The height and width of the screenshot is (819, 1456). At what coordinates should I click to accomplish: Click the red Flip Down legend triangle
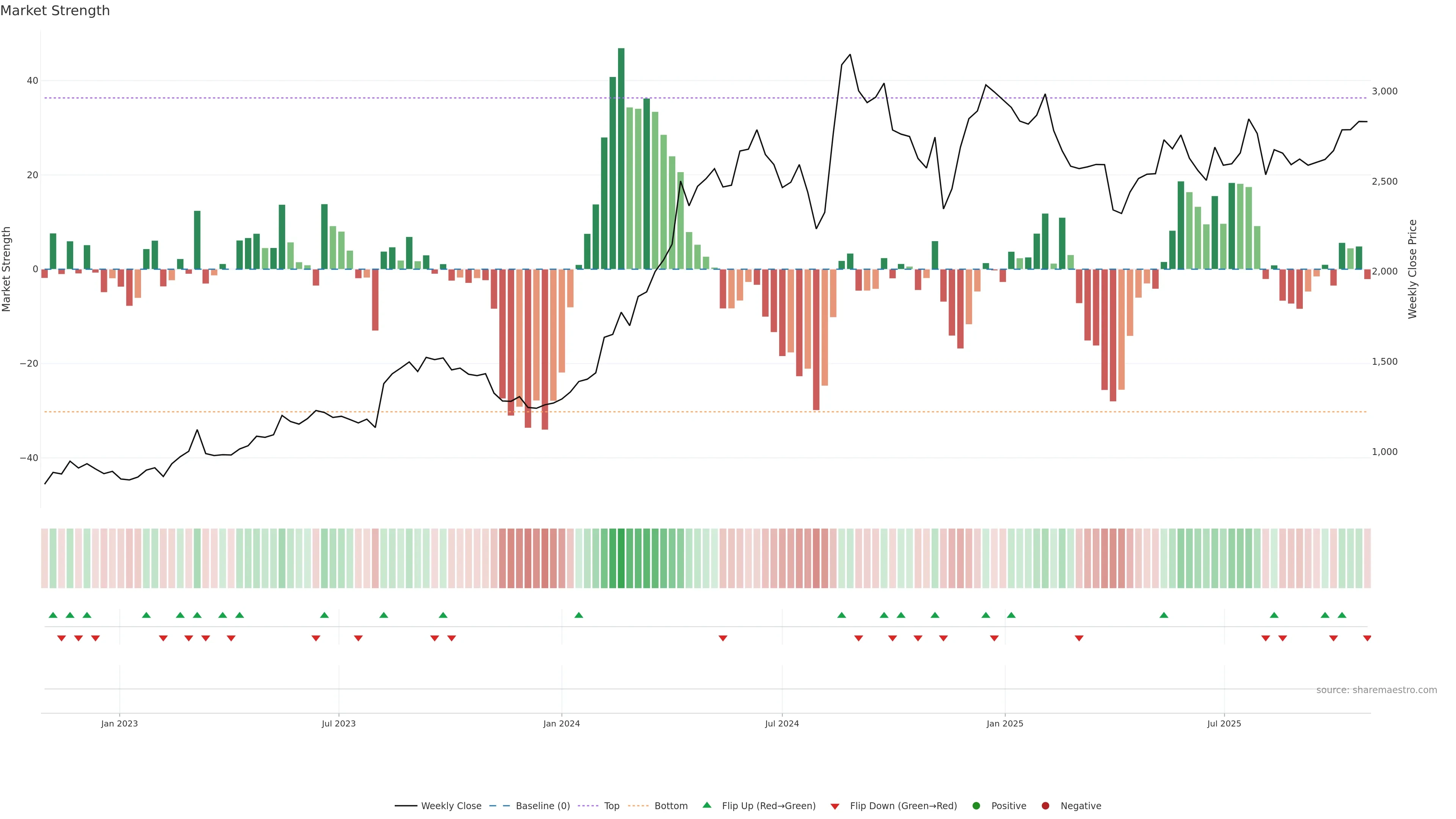tap(835, 806)
